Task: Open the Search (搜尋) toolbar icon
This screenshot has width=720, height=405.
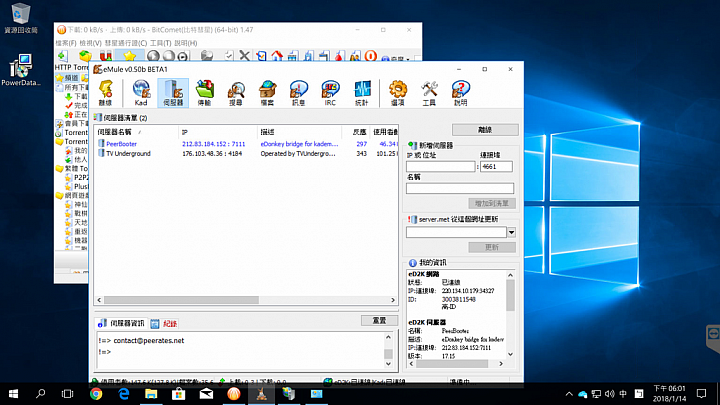Action: click(236, 93)
